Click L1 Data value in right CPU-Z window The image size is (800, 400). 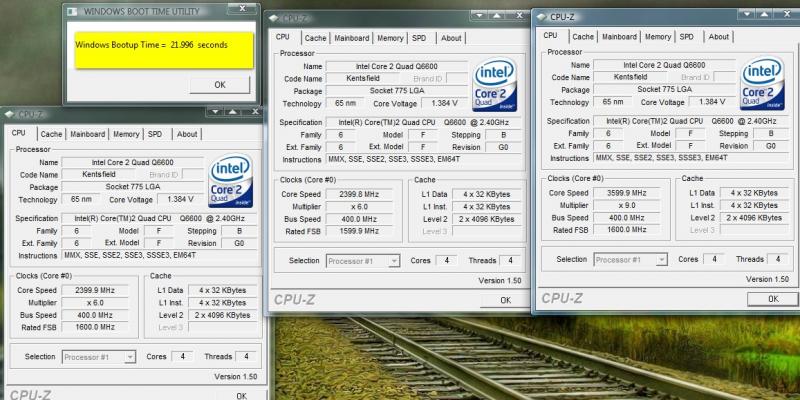pos(754,193)
